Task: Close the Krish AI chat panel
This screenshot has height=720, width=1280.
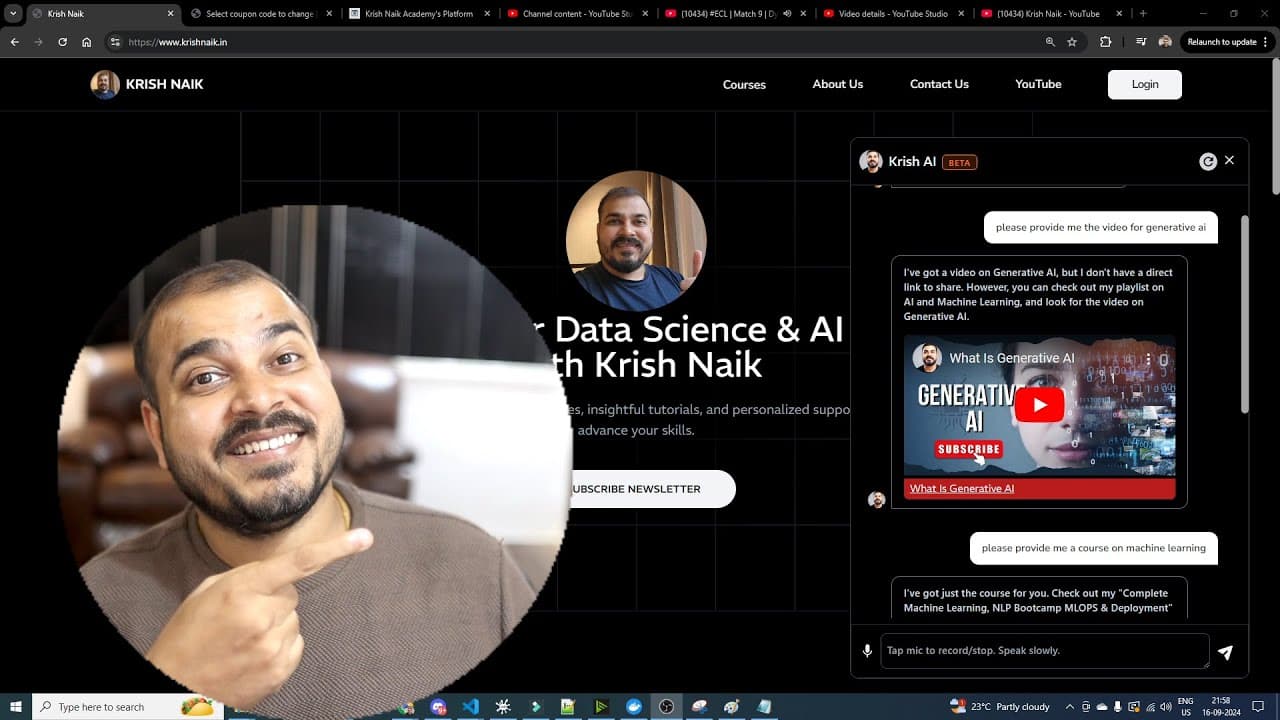Action: pyautogui.click(x=1229, y=160)
